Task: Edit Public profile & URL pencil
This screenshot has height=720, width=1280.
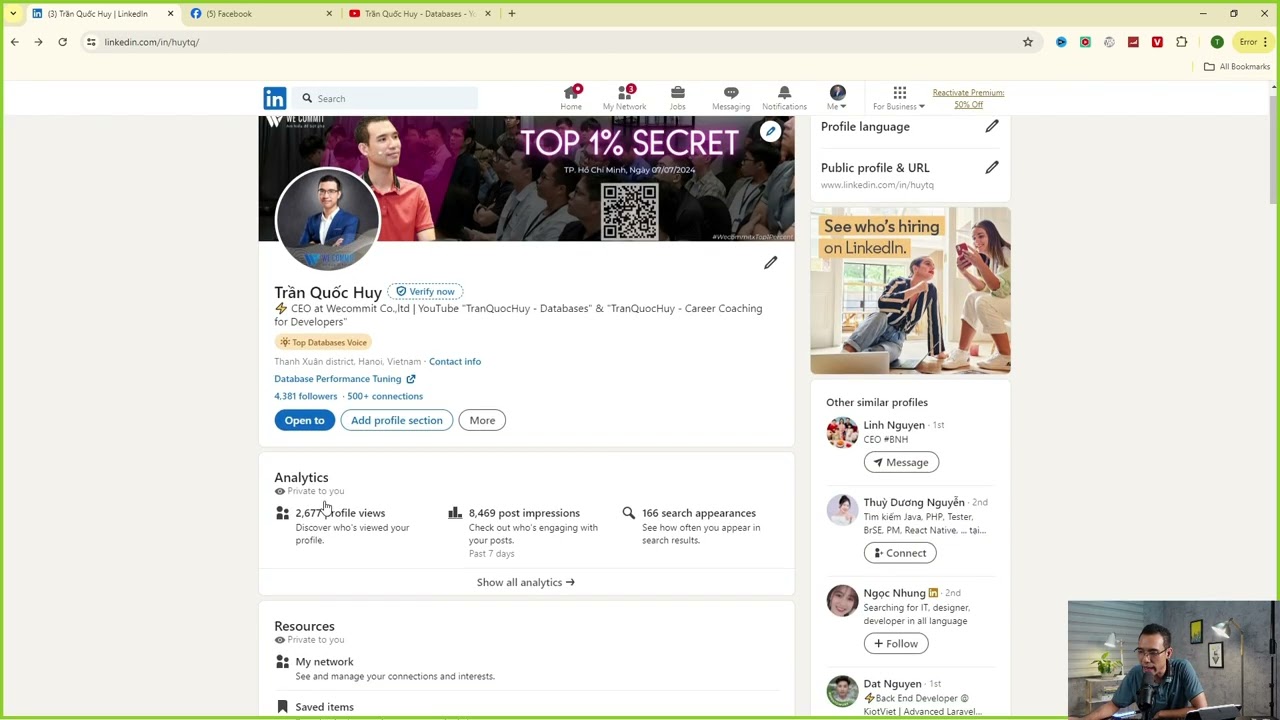Action: click(x=991, y=167)
